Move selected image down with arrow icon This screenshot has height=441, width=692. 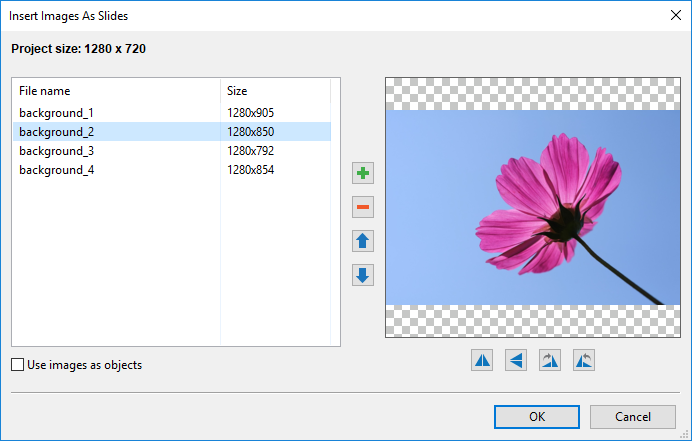(363, 275)
